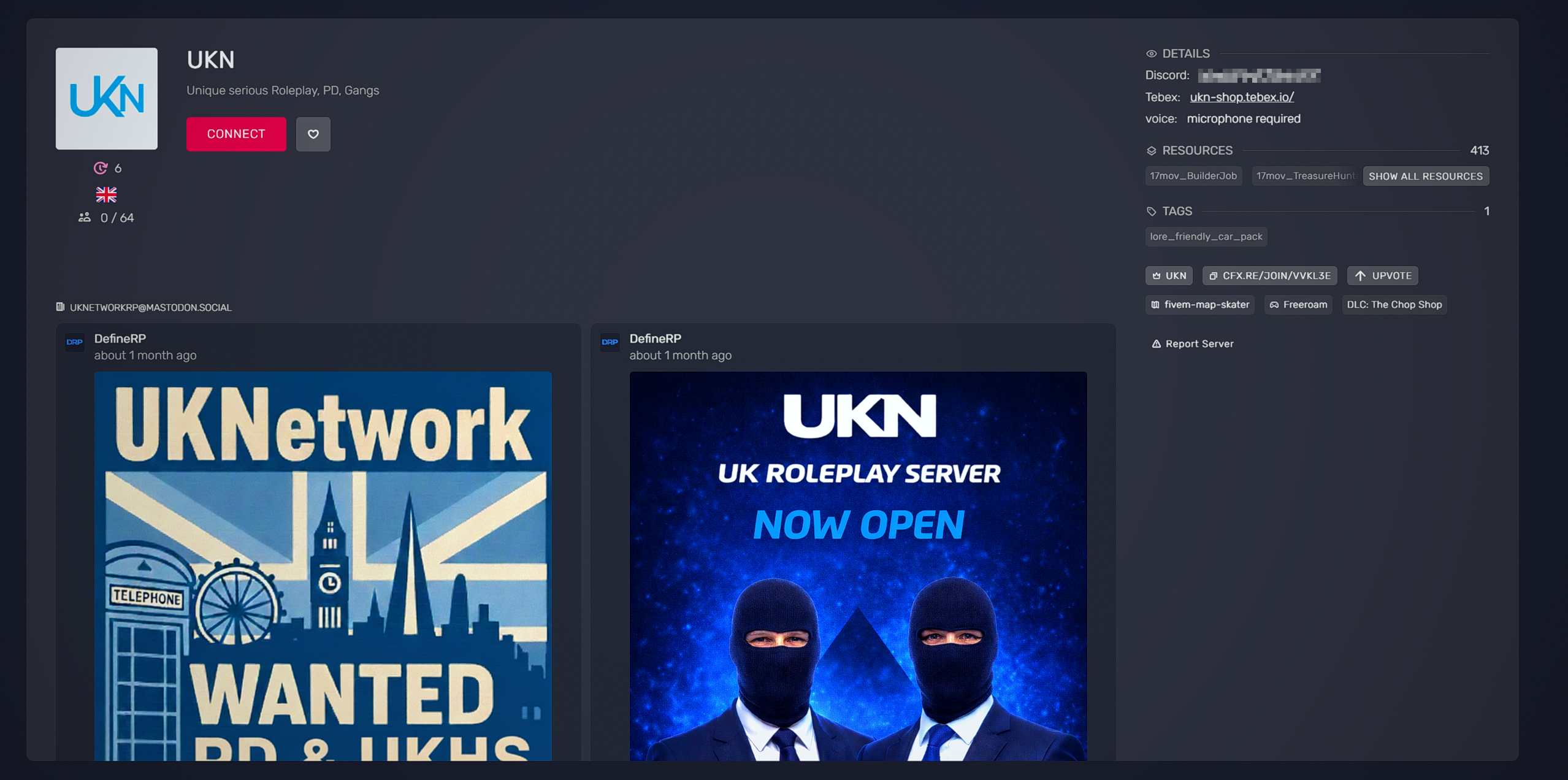The width and height of the screenshot is (1568, 780).
Task: Click the red CONNECT button
Action: click(236, 134)
